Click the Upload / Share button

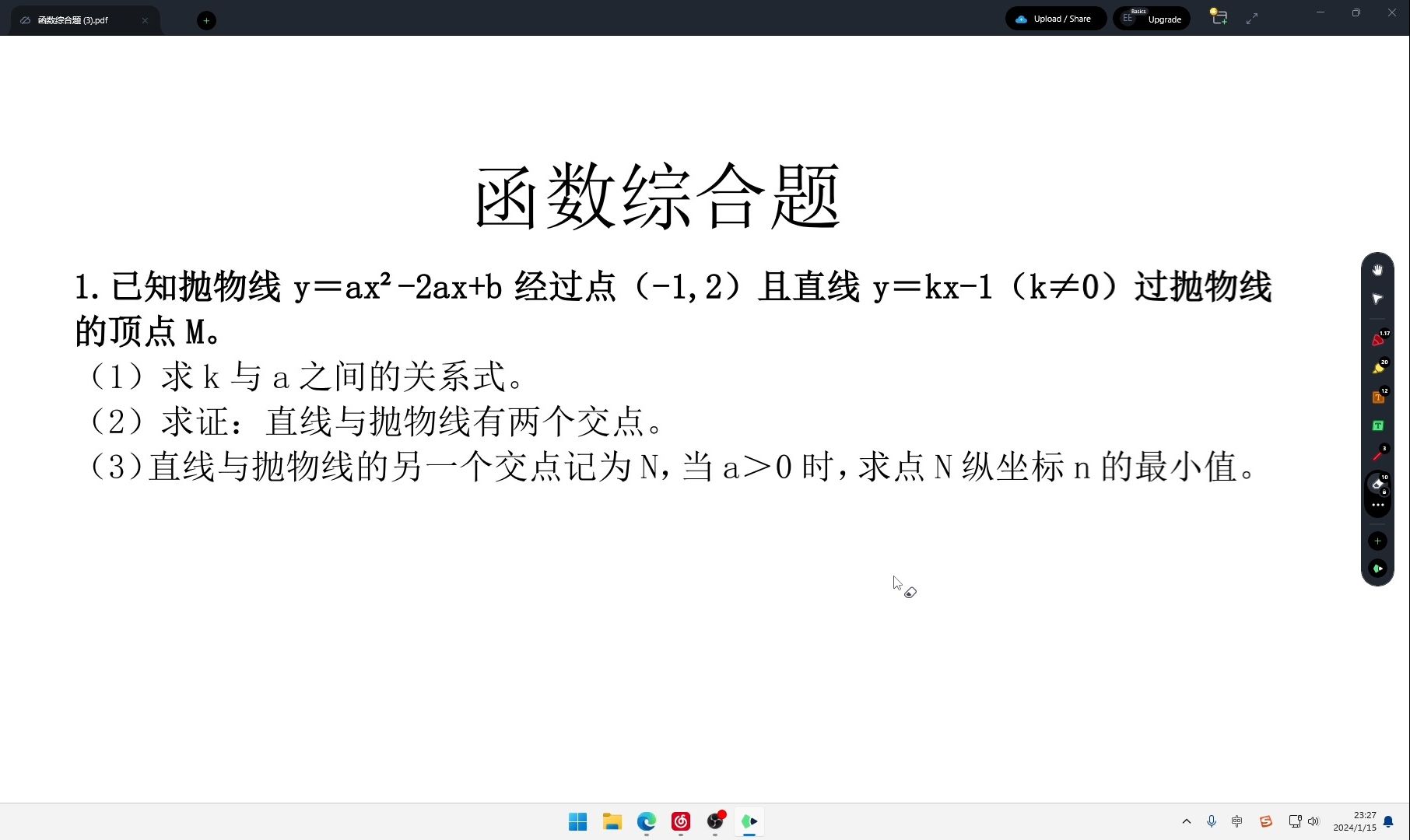coord(1055,18)
